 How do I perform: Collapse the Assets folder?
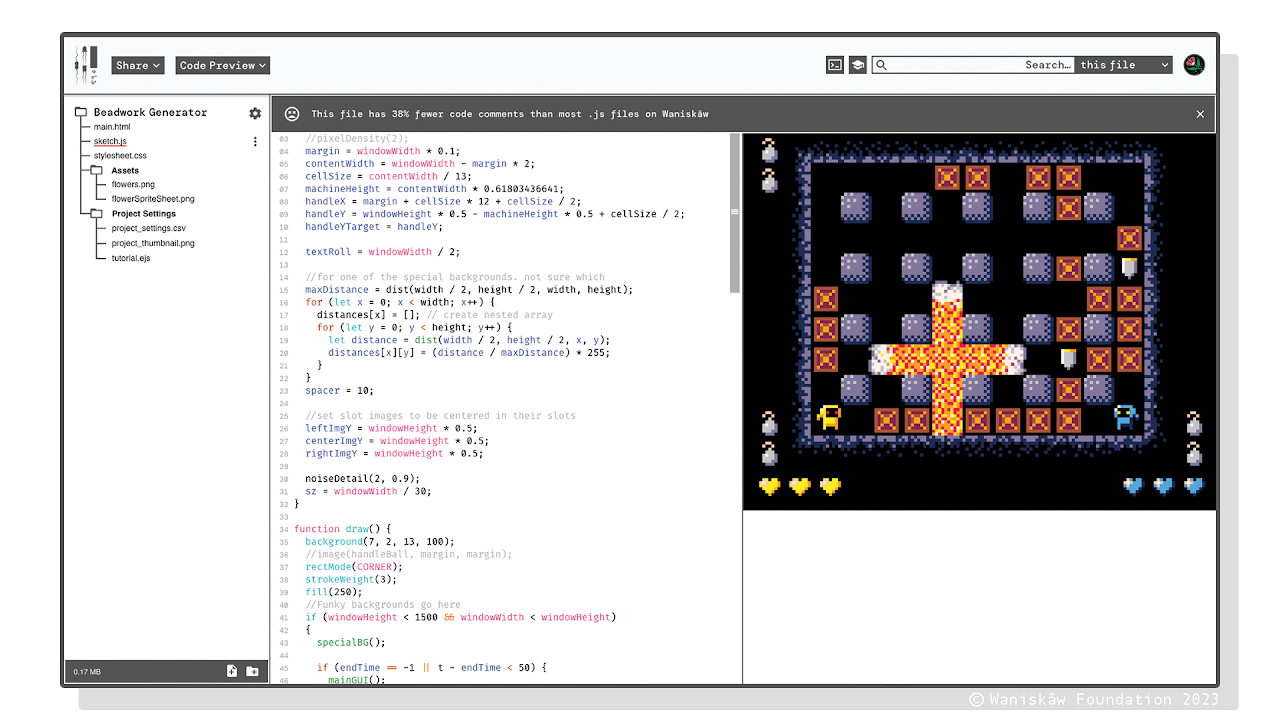[97, 171]
